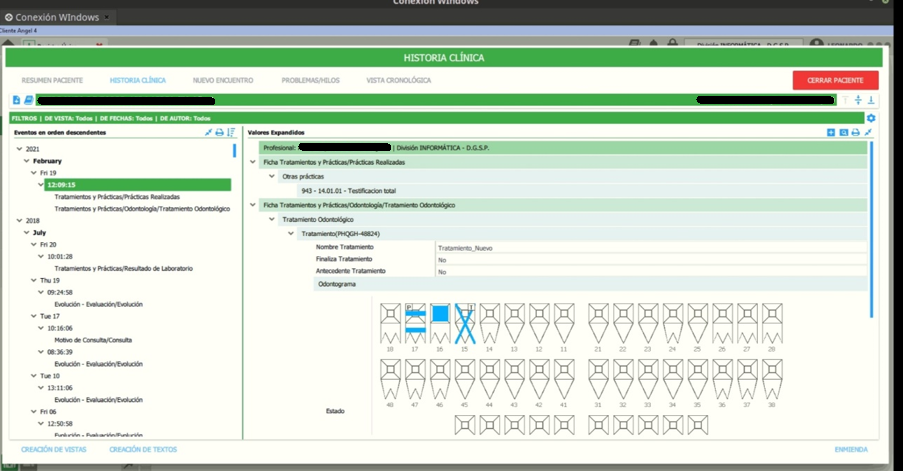
Task: Switch to RESUMEN PACIENTE tab
Action: click(x=52, y=81)
